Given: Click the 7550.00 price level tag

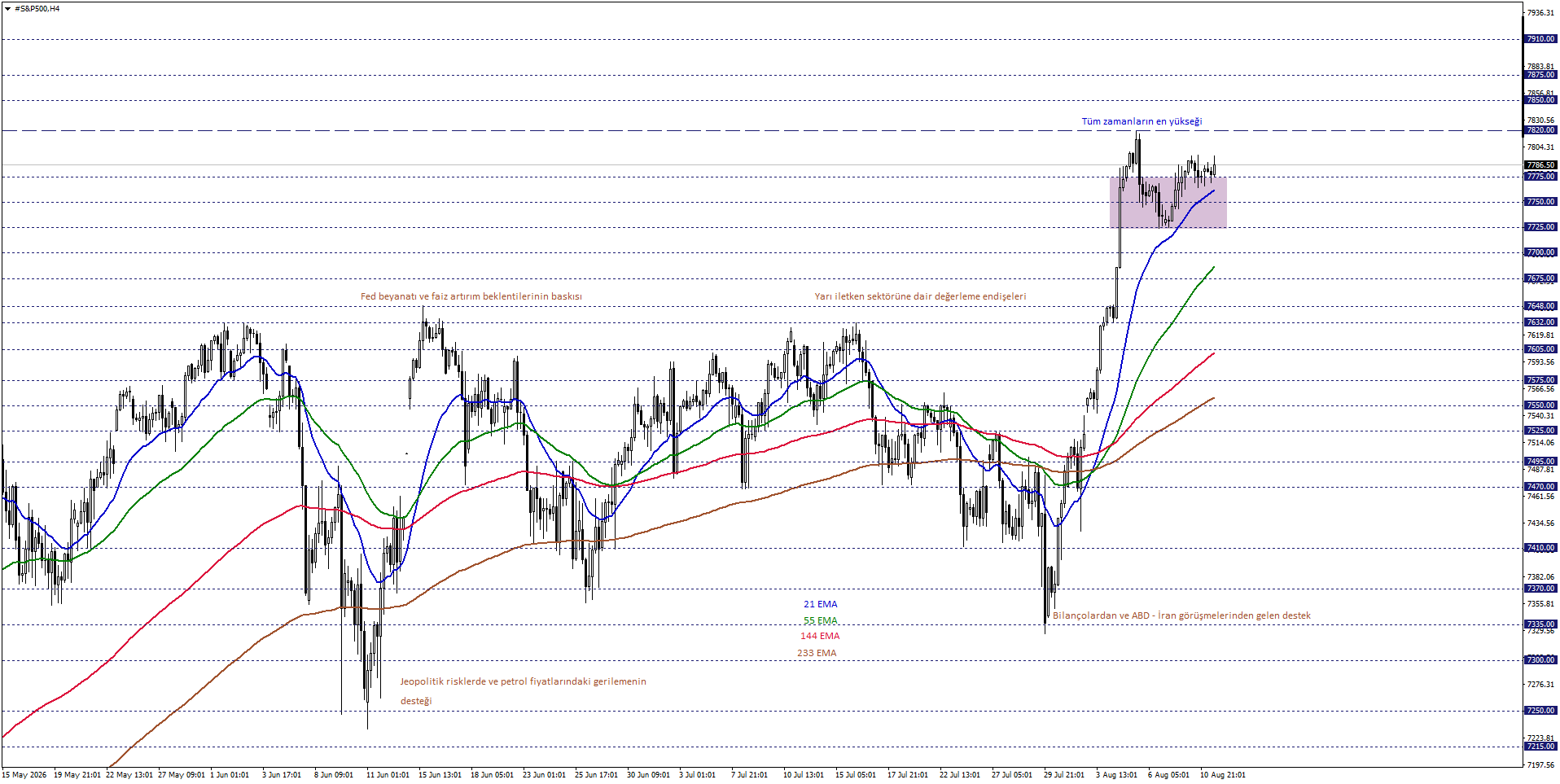Looking at the screenshot, I should pos(1540,405).
